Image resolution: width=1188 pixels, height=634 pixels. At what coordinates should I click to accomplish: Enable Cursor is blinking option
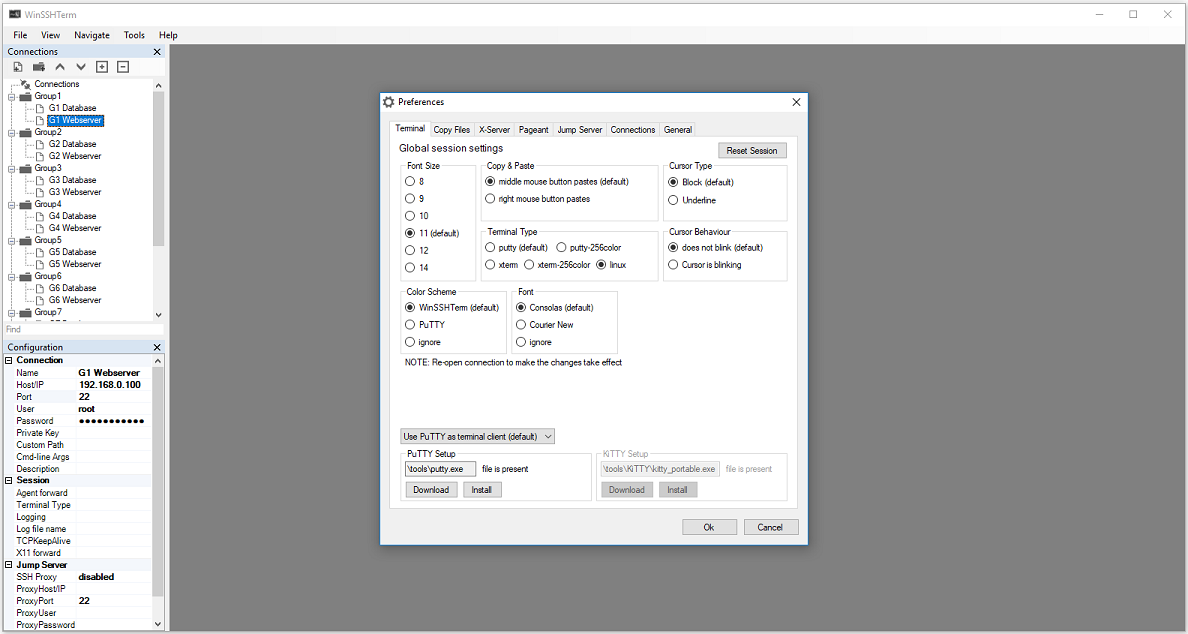(705, 264)
